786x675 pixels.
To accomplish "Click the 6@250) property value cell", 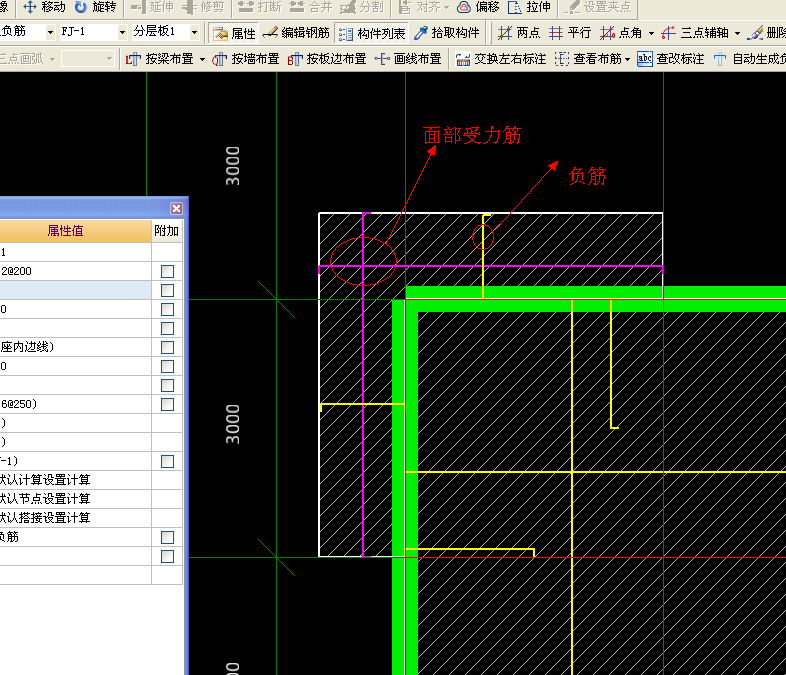I will [75, 404].
